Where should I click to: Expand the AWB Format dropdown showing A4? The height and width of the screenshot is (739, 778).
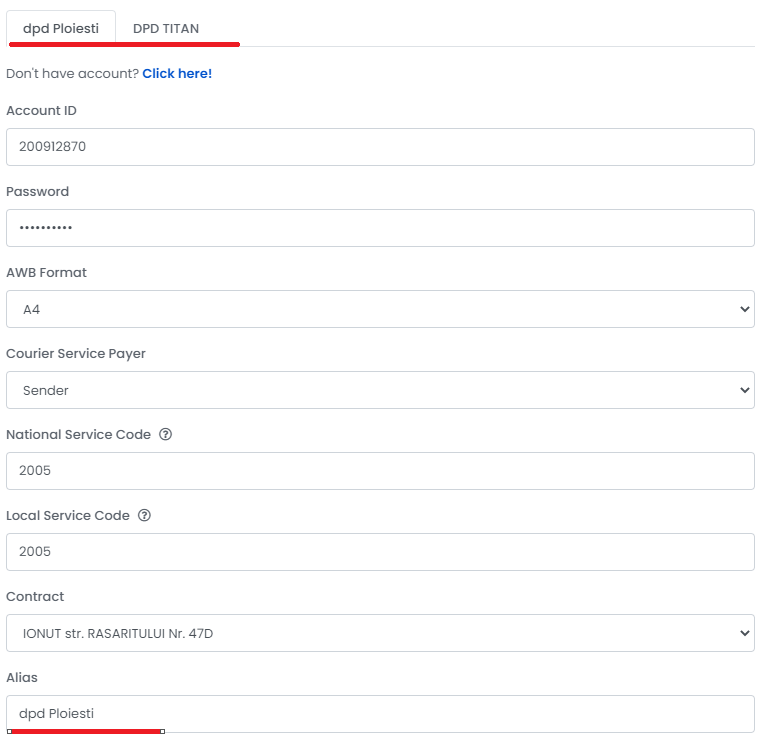(381, 309)
